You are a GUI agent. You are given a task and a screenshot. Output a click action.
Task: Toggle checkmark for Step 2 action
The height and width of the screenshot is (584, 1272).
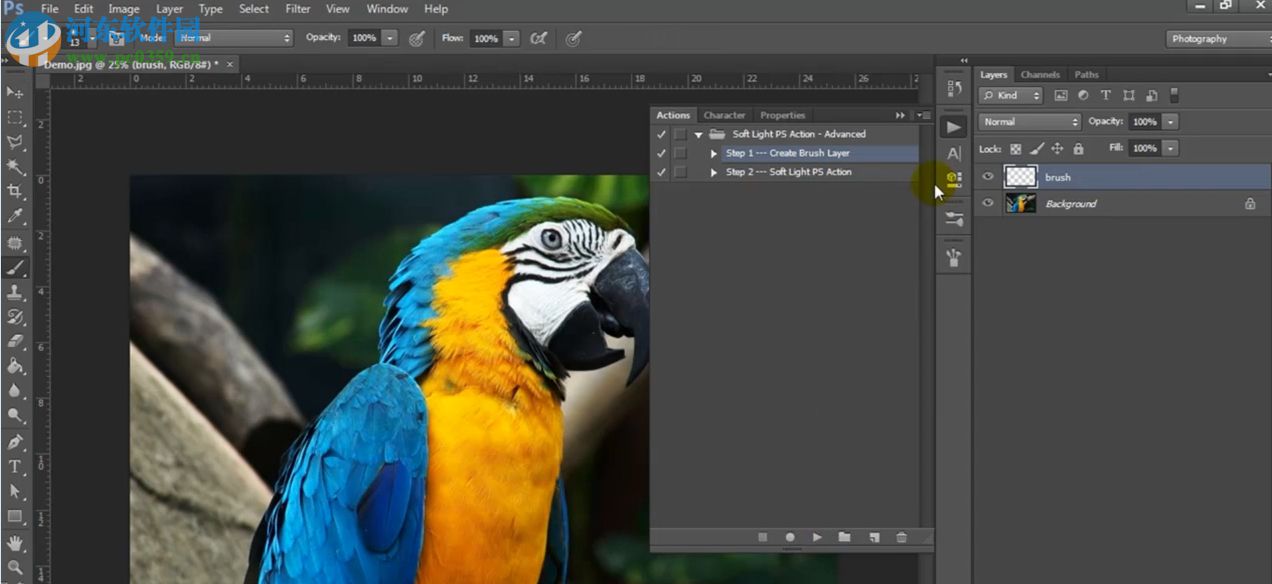(x=660, y=172)
